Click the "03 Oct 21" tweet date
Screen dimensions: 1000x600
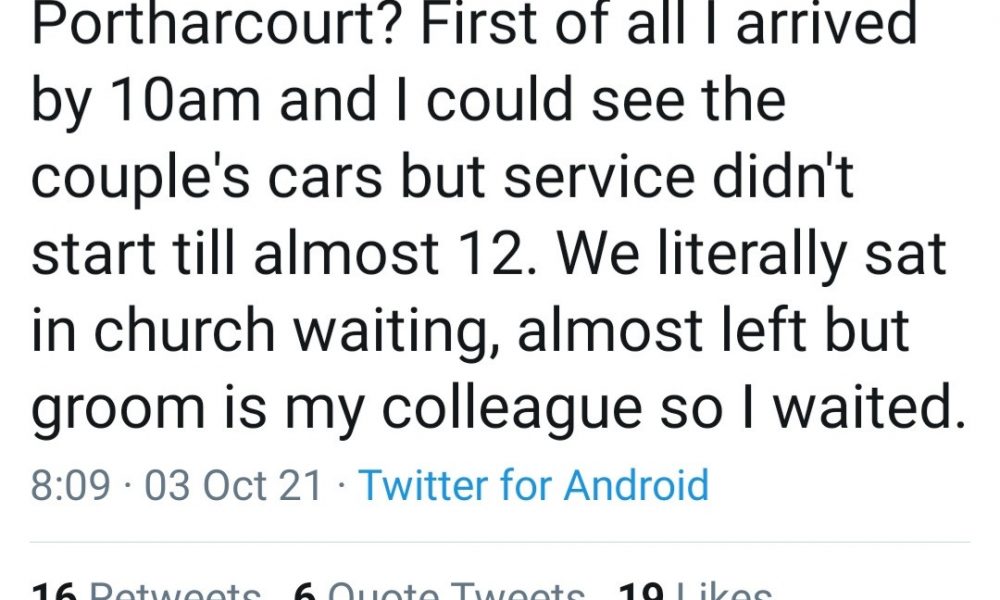[x=234, y=486]
